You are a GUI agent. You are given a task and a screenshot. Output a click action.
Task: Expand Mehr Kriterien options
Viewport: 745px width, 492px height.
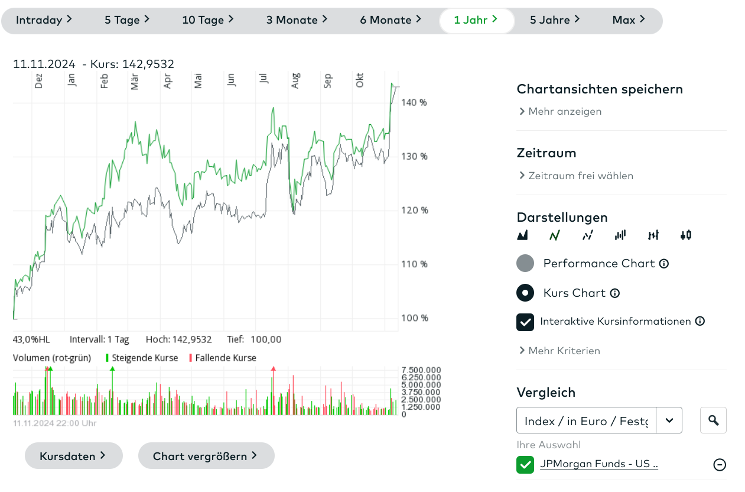pos(561,351)
